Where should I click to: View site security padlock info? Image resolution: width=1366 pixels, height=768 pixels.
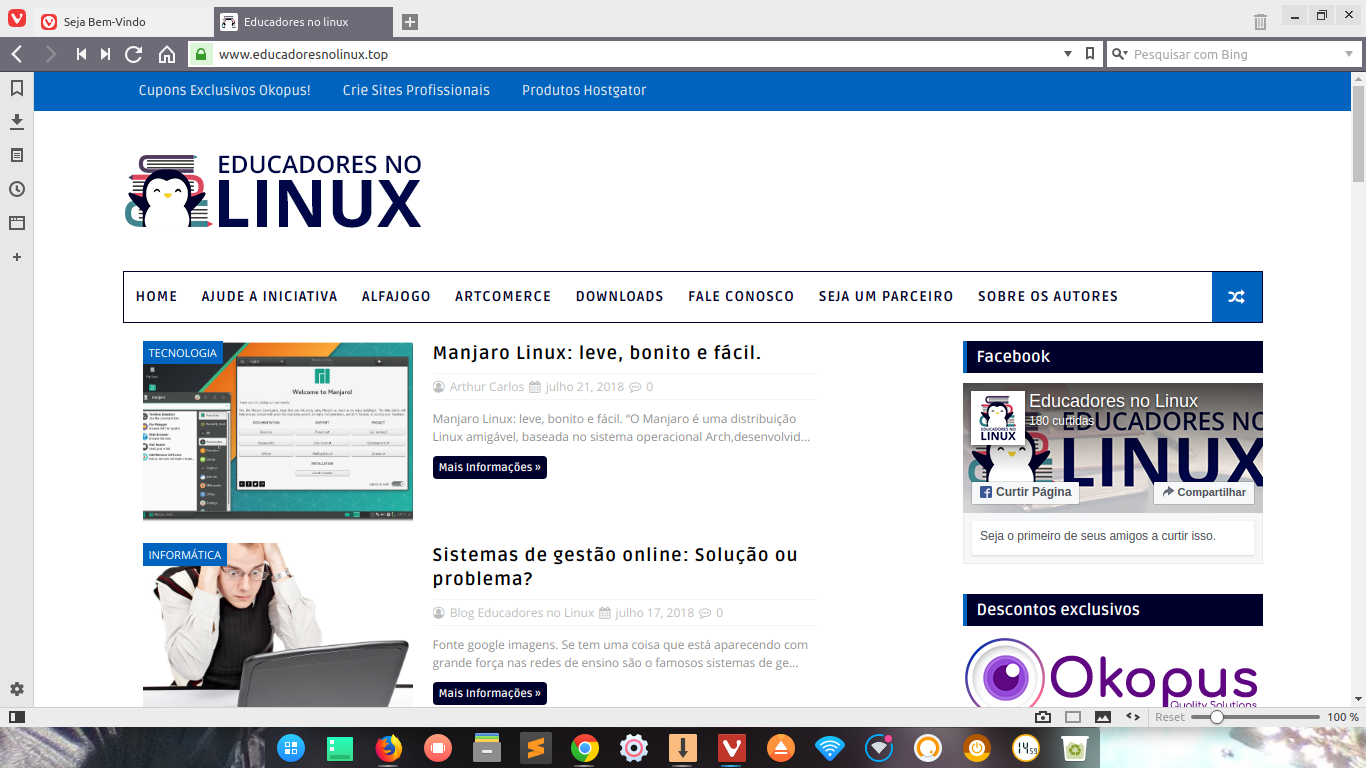click(x=200, y=54)
